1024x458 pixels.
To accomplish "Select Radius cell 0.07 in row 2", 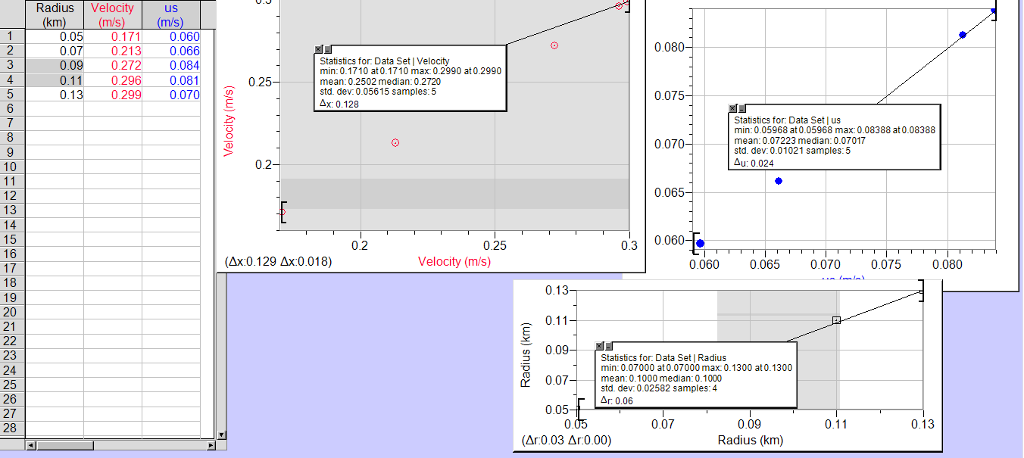I will 55,51.
